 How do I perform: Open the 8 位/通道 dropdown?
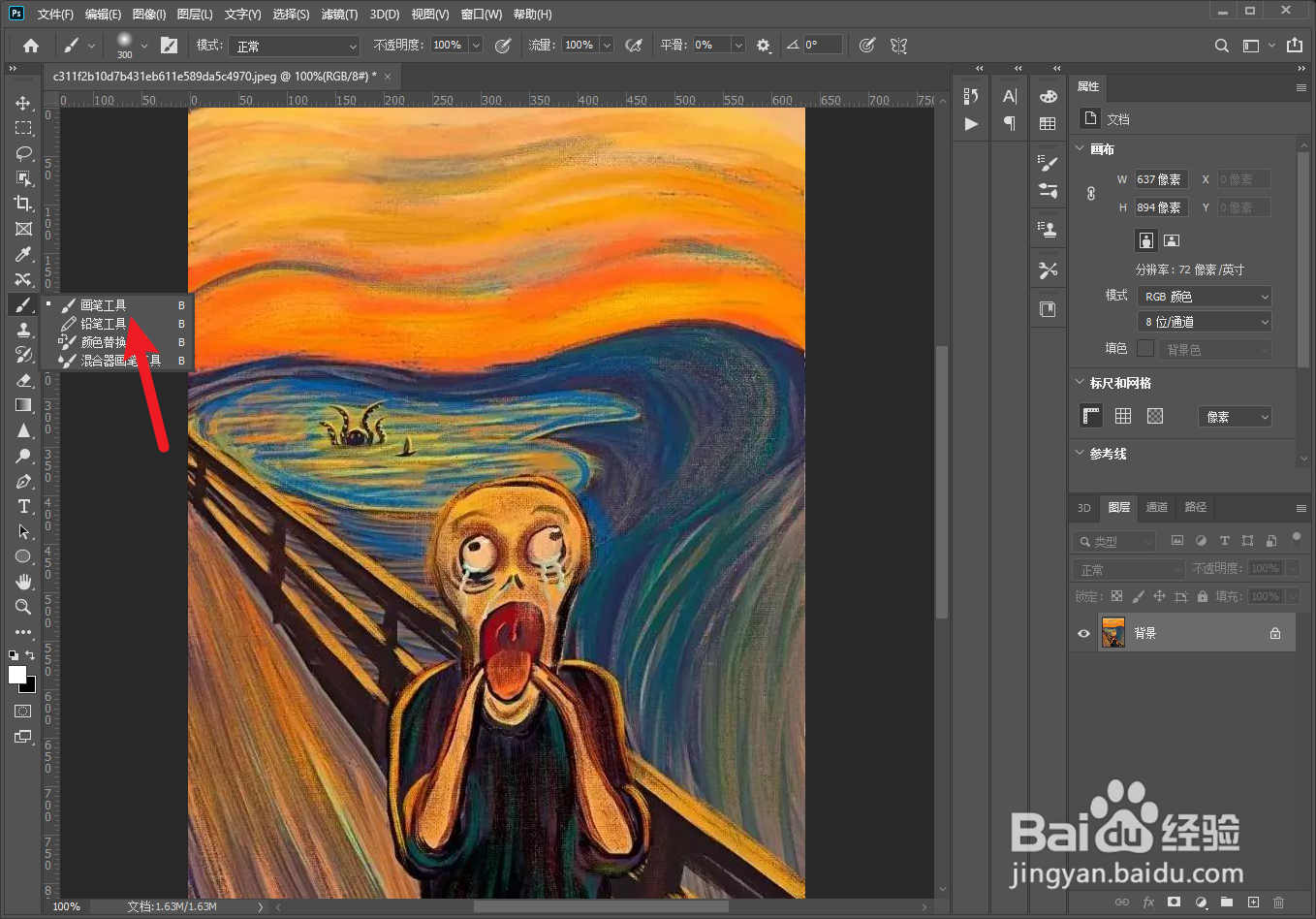1204,322
